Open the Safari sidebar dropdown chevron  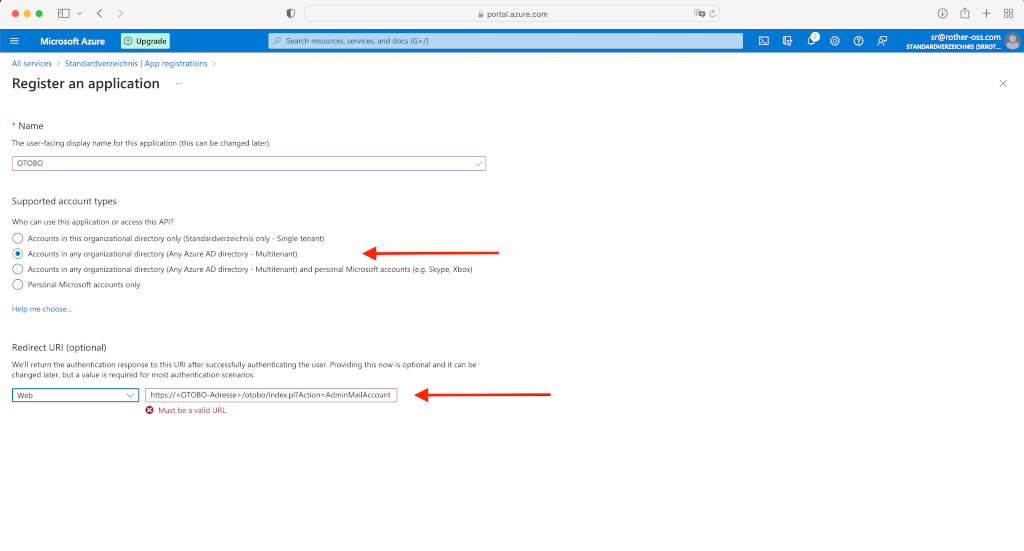pyautogui.click(x=79, y=13)
